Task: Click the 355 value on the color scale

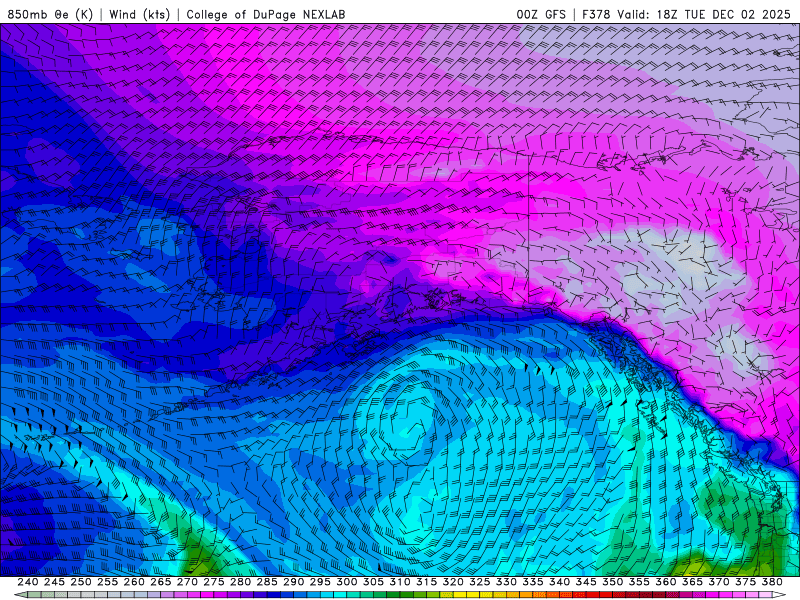Action: tap(639, 582)
